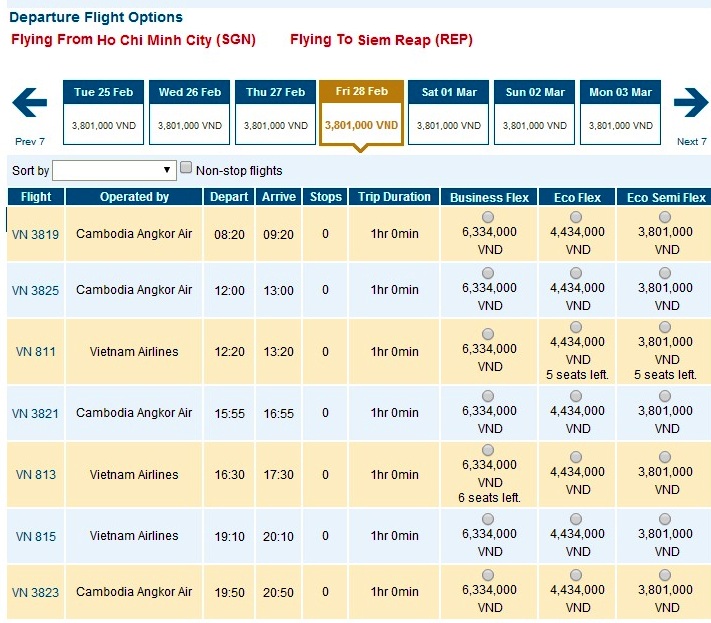Select Business Flex fare for flight VN 3819

pos(489,217)
